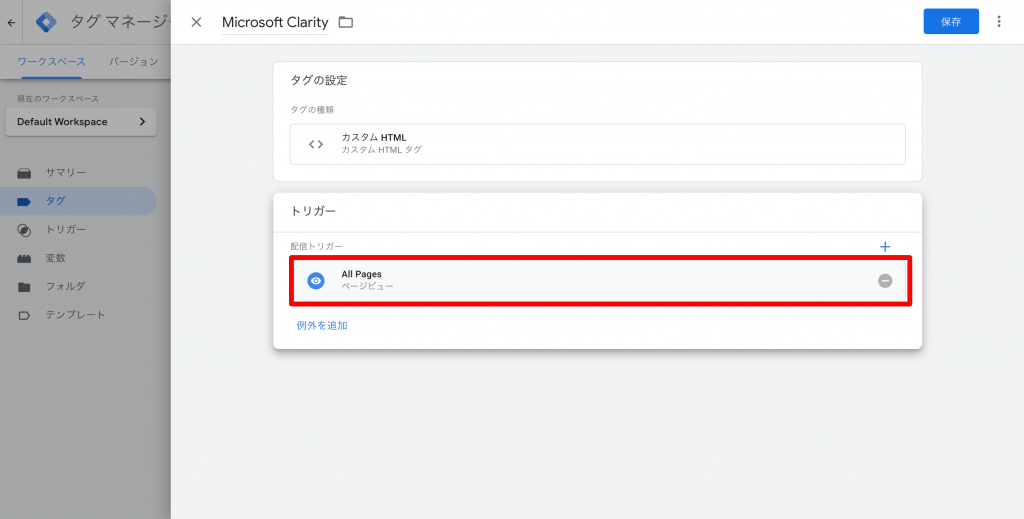The height and width of the screenshot is (519, 1024).
Task: Click 例外を追加 link
Action: [x=322, y=325]
